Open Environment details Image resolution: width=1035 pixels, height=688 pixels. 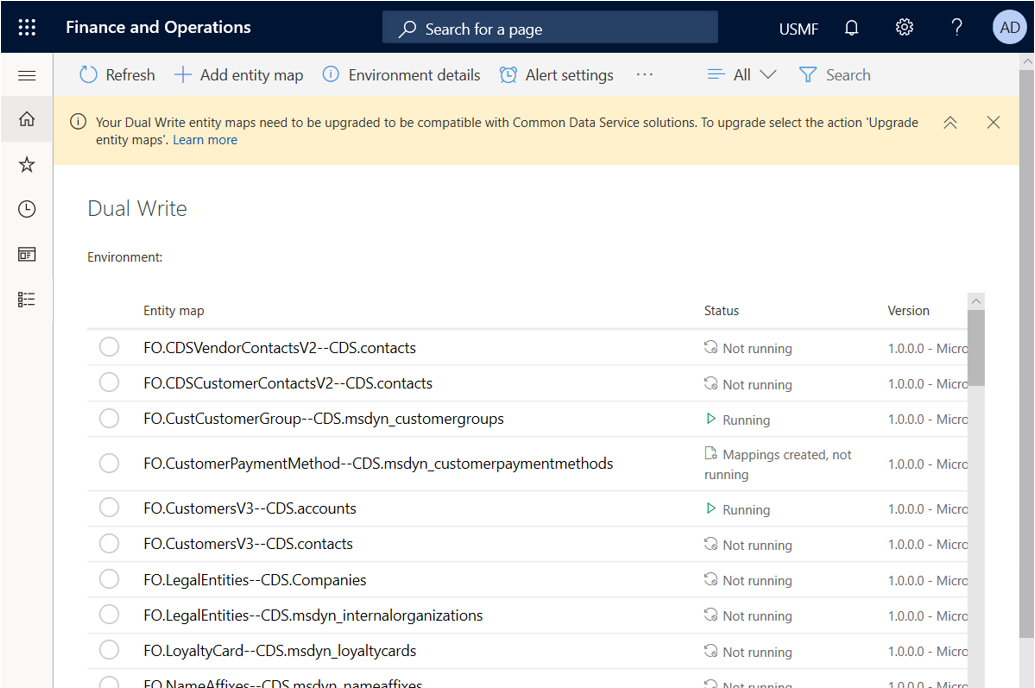coord(401,75)
